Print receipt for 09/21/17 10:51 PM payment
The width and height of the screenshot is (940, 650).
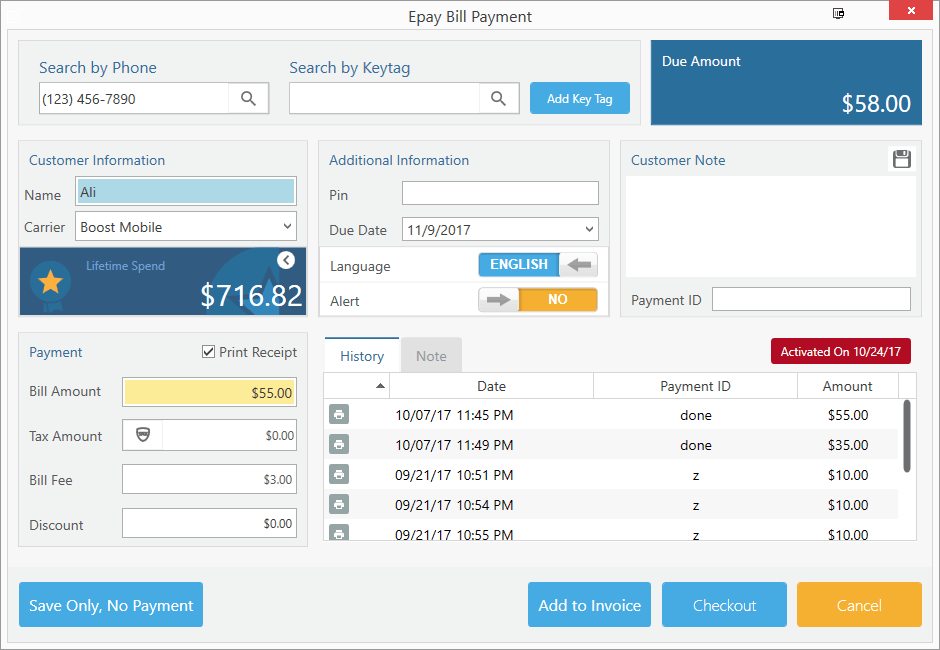[x=339, y=475]
